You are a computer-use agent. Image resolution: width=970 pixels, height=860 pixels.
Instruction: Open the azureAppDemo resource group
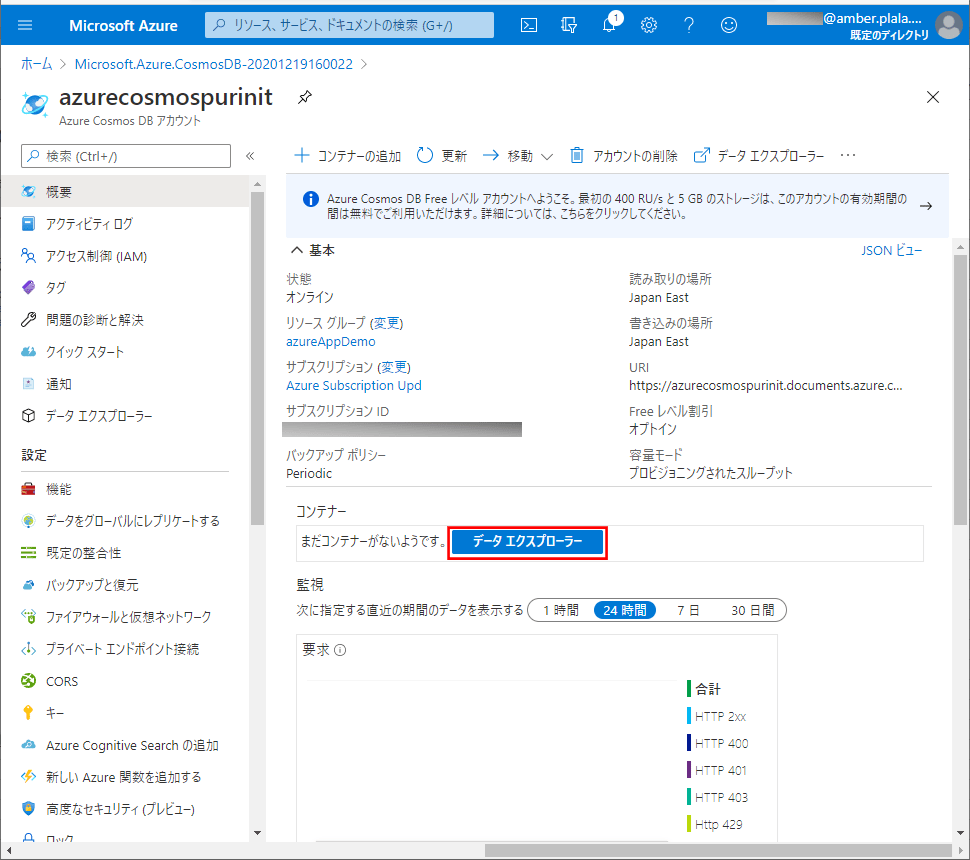(x=330, y=342)
